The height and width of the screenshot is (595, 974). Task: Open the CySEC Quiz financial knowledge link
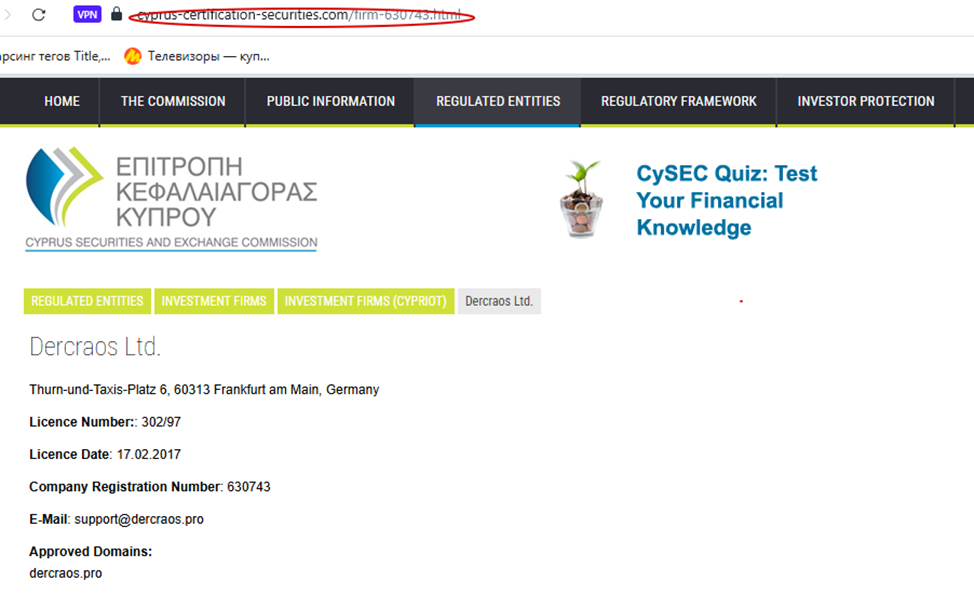[x=727, y=200]
